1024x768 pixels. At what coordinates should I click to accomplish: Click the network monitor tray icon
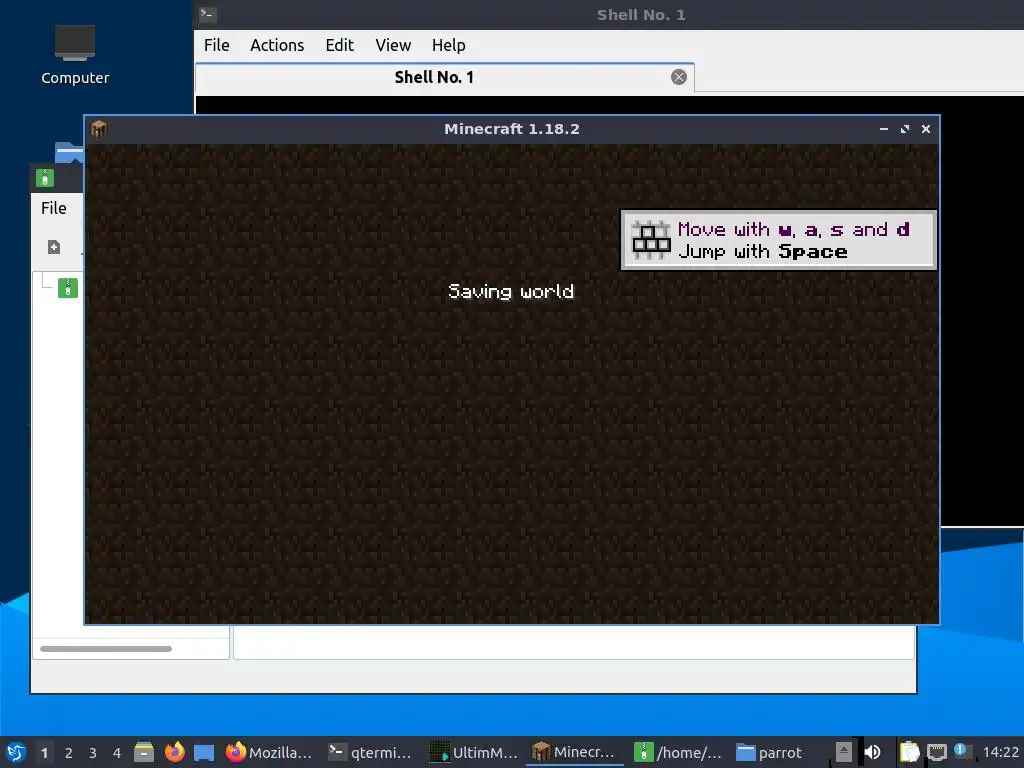936,752
